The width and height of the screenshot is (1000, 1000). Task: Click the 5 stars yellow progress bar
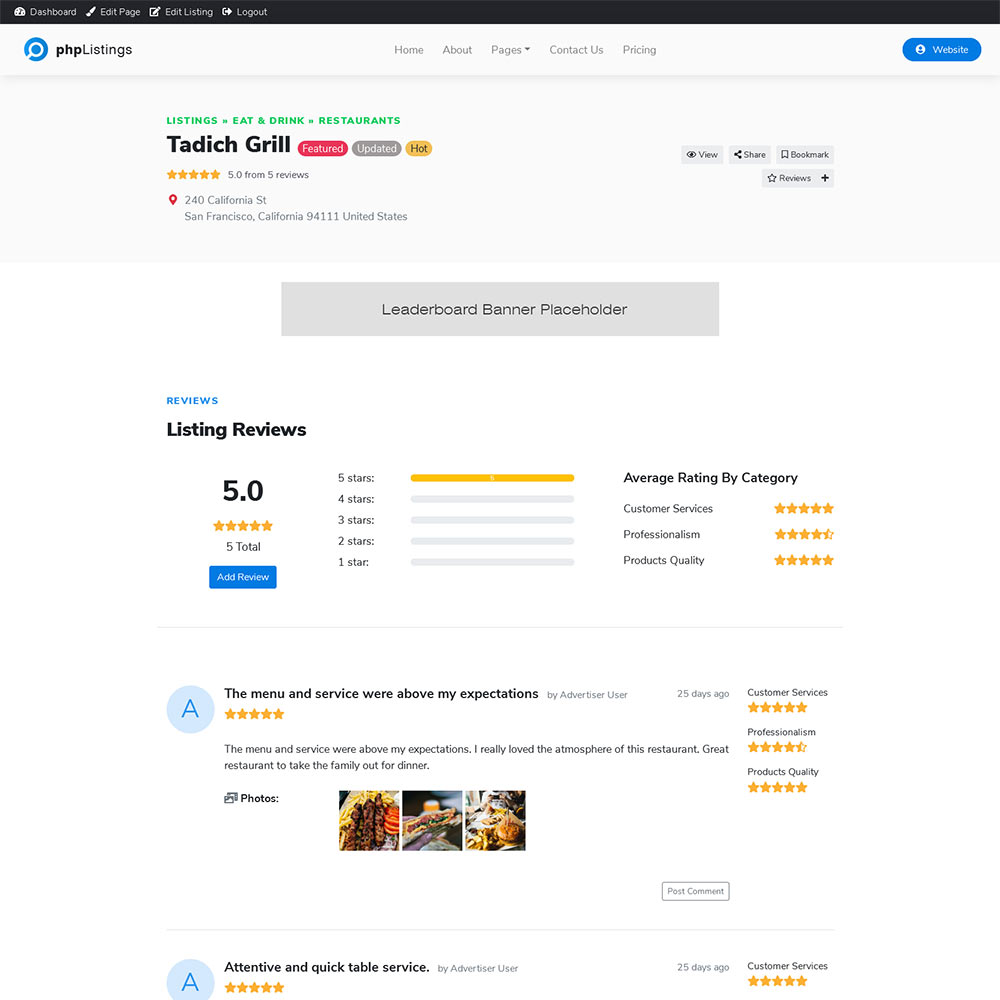pos(492,478)
